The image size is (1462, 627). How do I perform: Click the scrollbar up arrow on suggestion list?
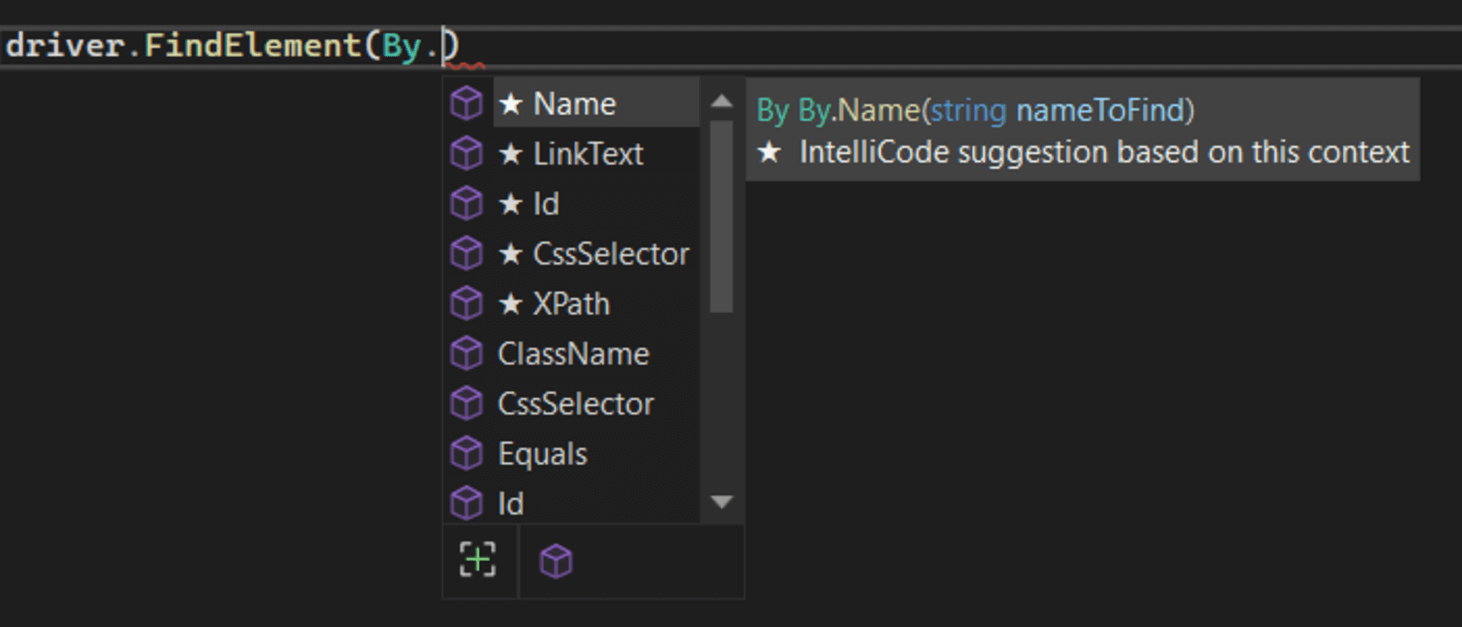(x=721, y=100)
